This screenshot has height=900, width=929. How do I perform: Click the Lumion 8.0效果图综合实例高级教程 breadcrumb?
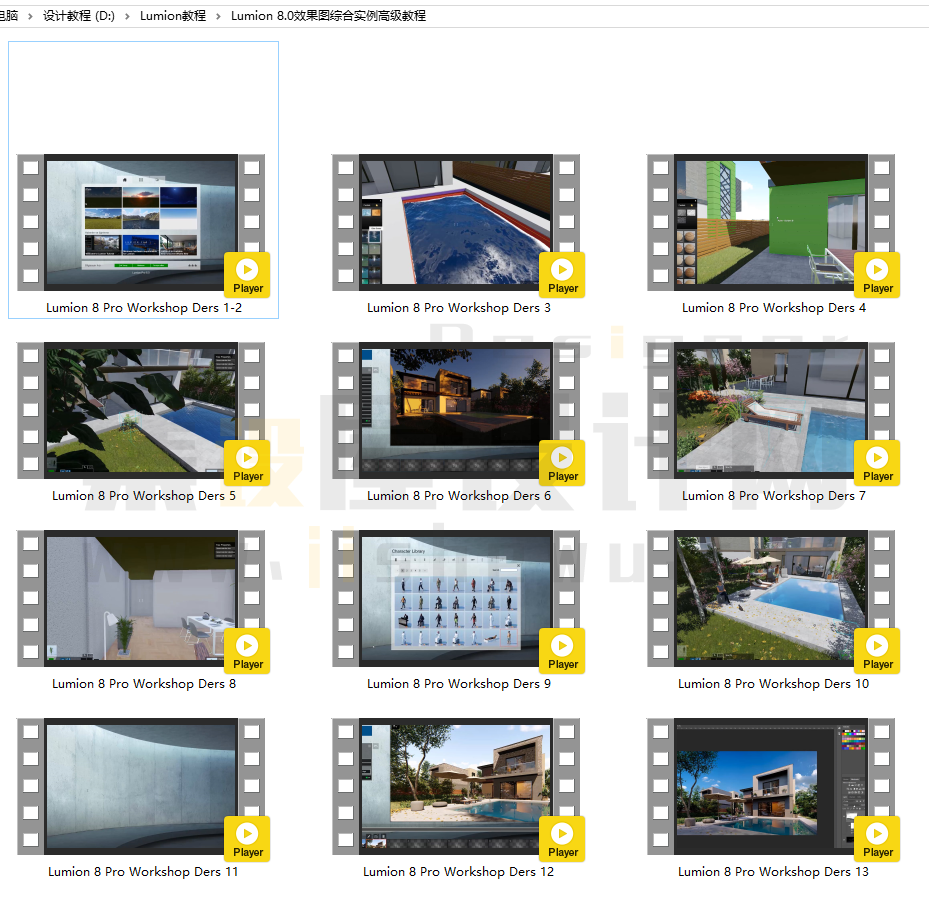pyautogui.click(x=328, y=16)
